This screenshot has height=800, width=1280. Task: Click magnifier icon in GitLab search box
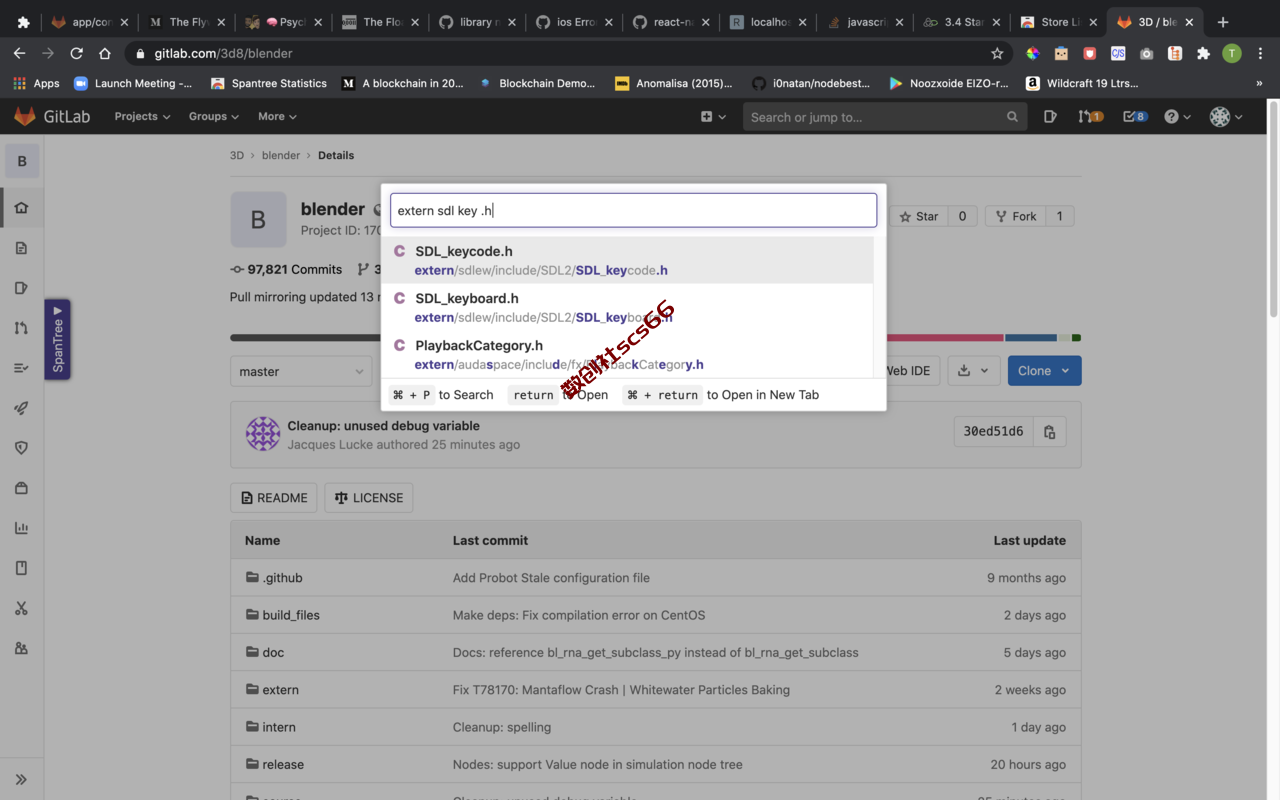(x=1012, y=117)
